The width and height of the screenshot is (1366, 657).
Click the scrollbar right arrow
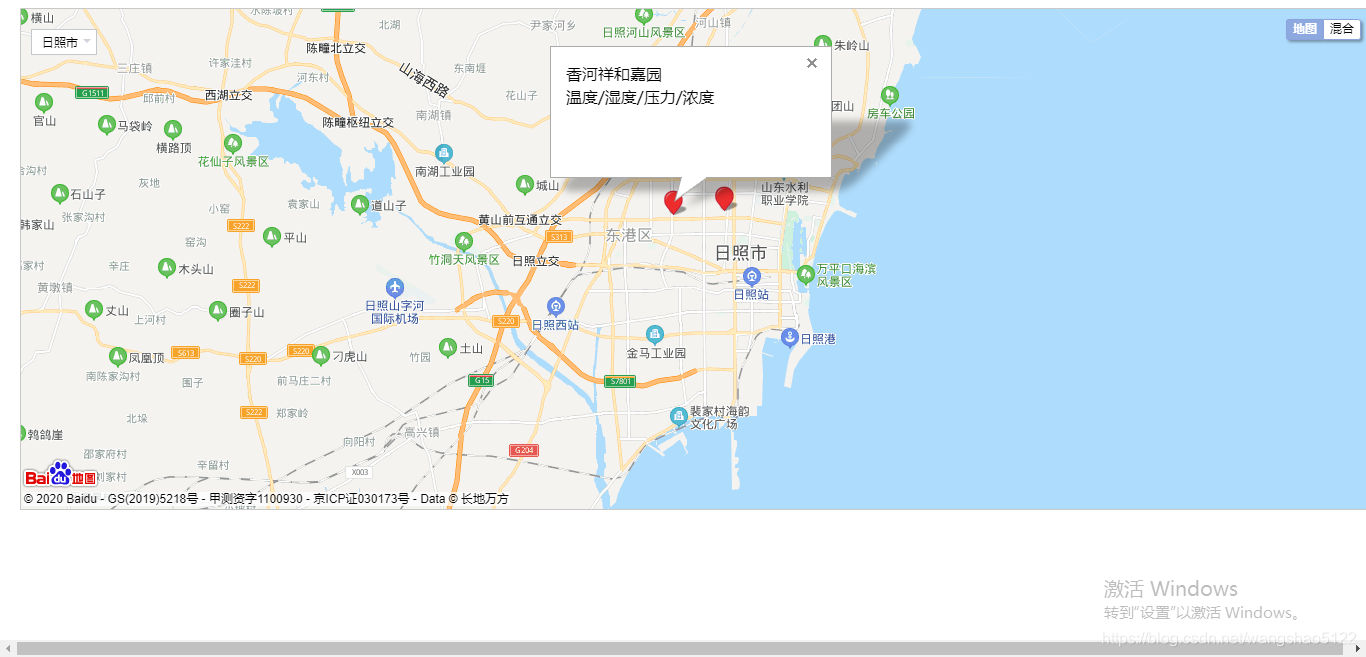click(1358, 649)
